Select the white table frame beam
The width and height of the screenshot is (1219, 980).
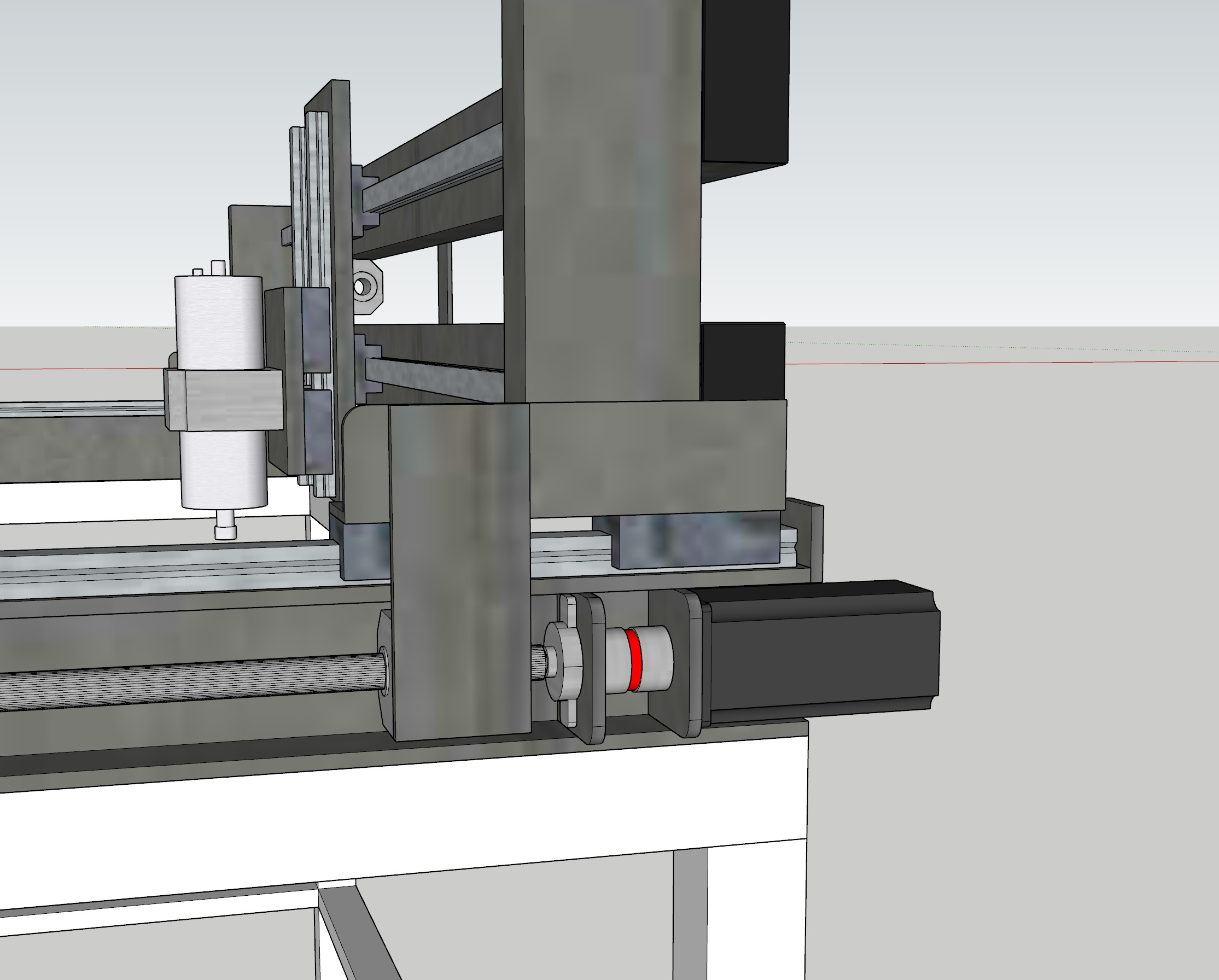[396, 820]
